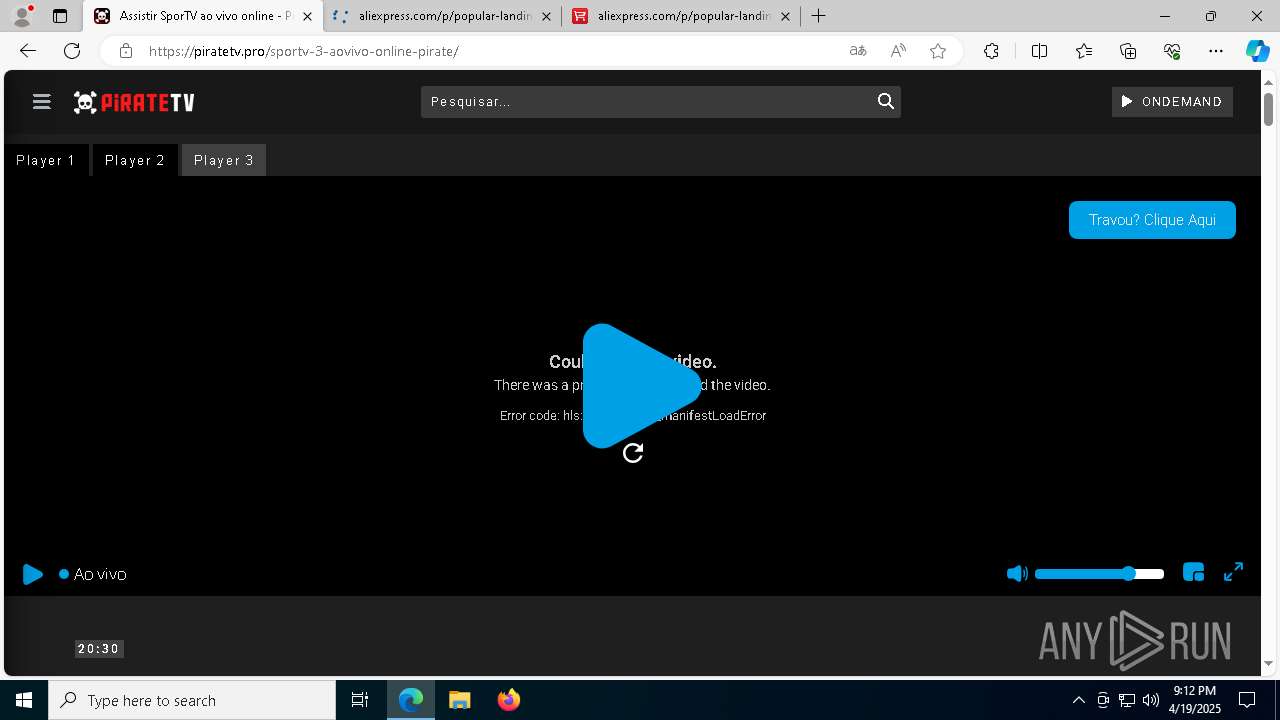Close the Assistir SporTV tab
Image resolution: width=1280 pixels, height=720 pixels.
307,16
